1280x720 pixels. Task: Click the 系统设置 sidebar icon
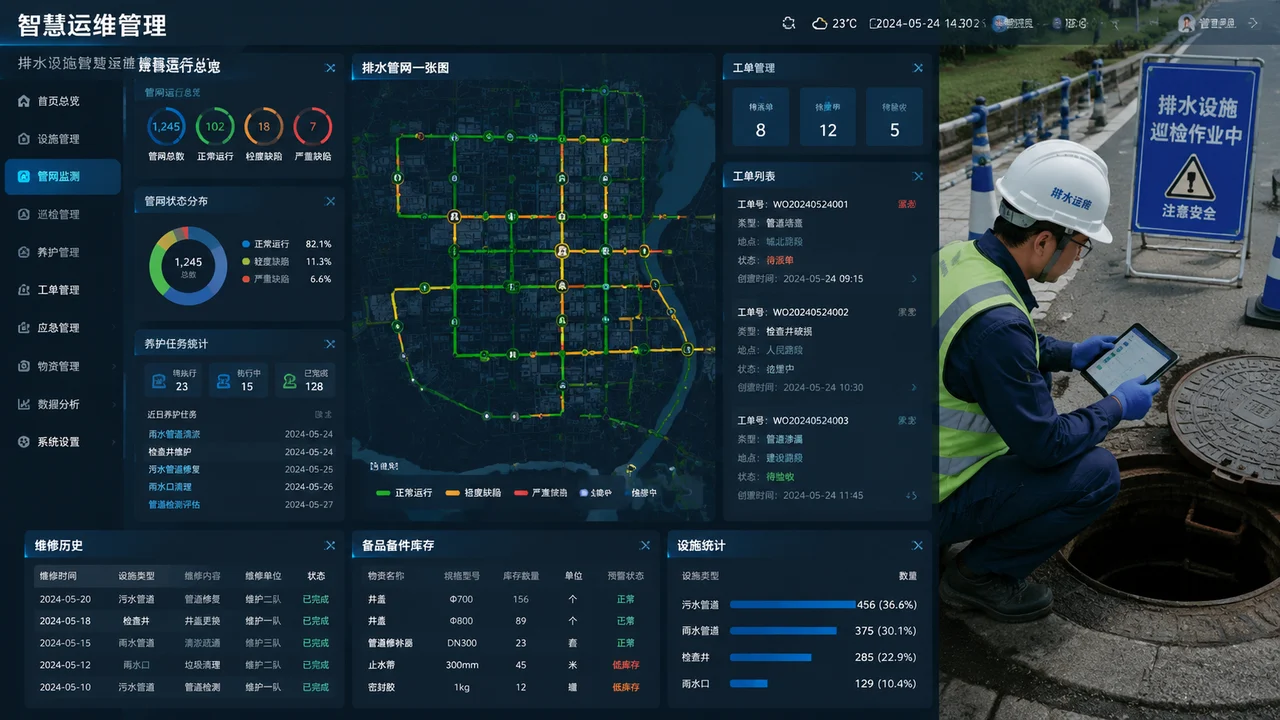(24, 442)
